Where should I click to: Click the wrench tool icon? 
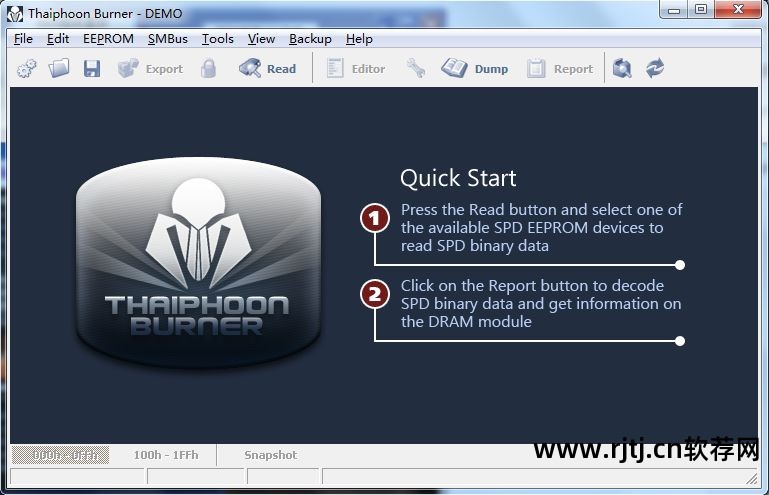(x=416, y=68)
